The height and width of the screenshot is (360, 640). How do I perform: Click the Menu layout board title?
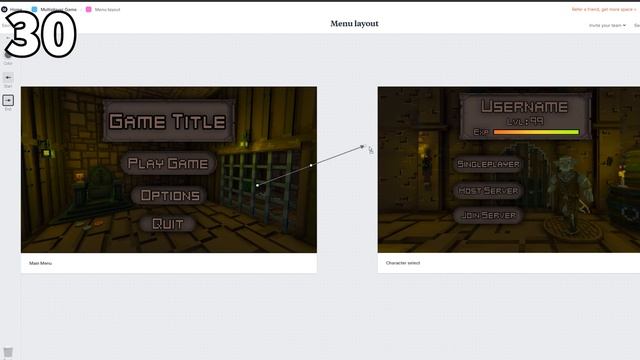354,24
